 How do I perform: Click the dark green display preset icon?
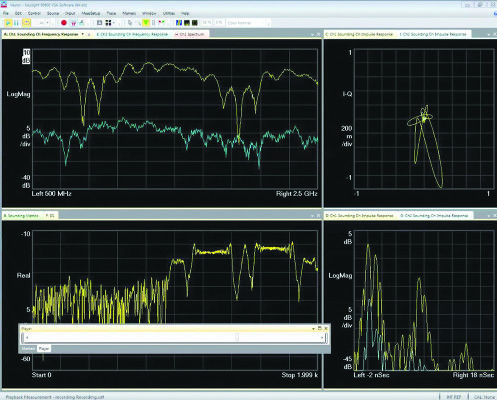click(195, 23)
